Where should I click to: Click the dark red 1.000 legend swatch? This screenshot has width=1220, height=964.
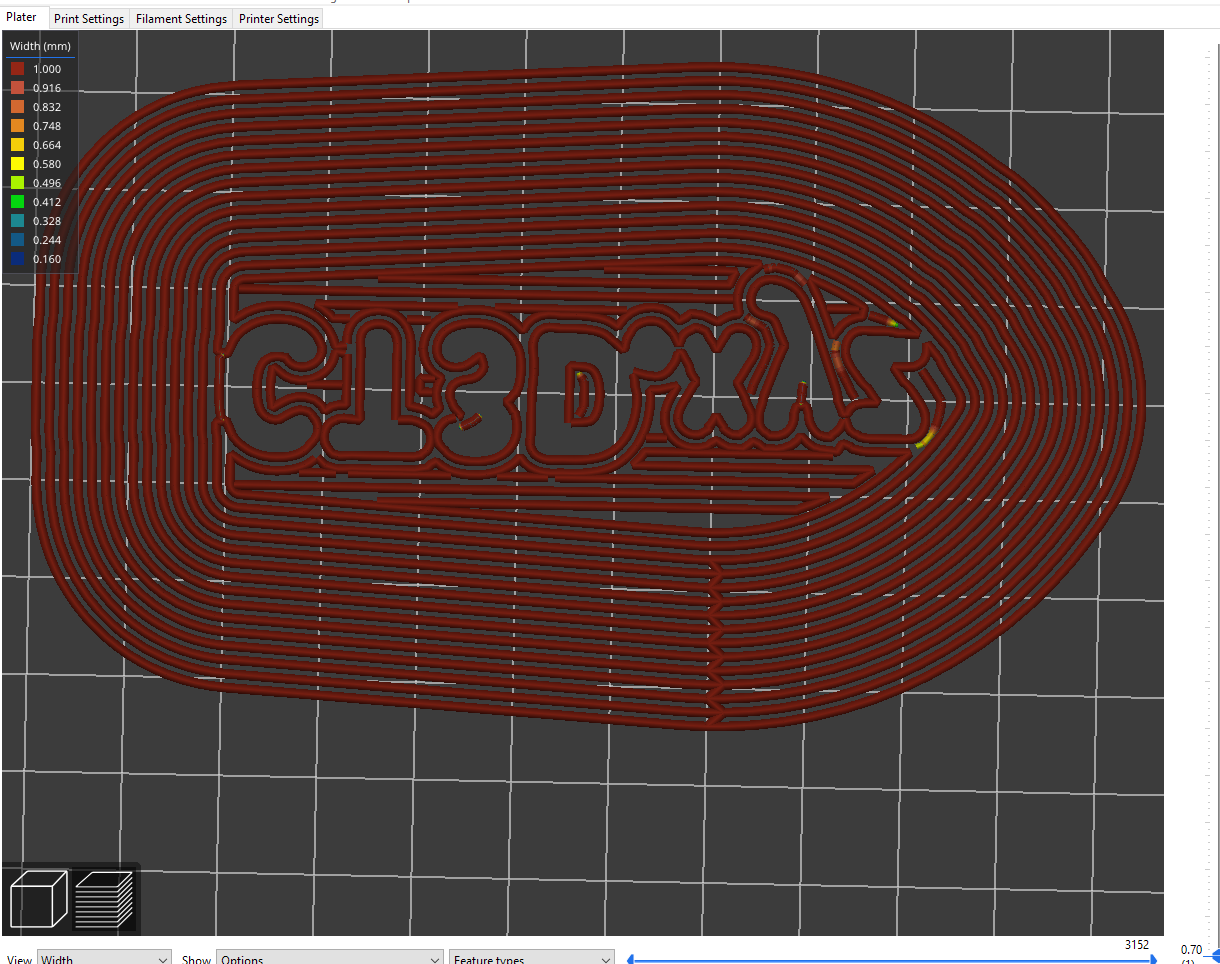pos(18,69)
